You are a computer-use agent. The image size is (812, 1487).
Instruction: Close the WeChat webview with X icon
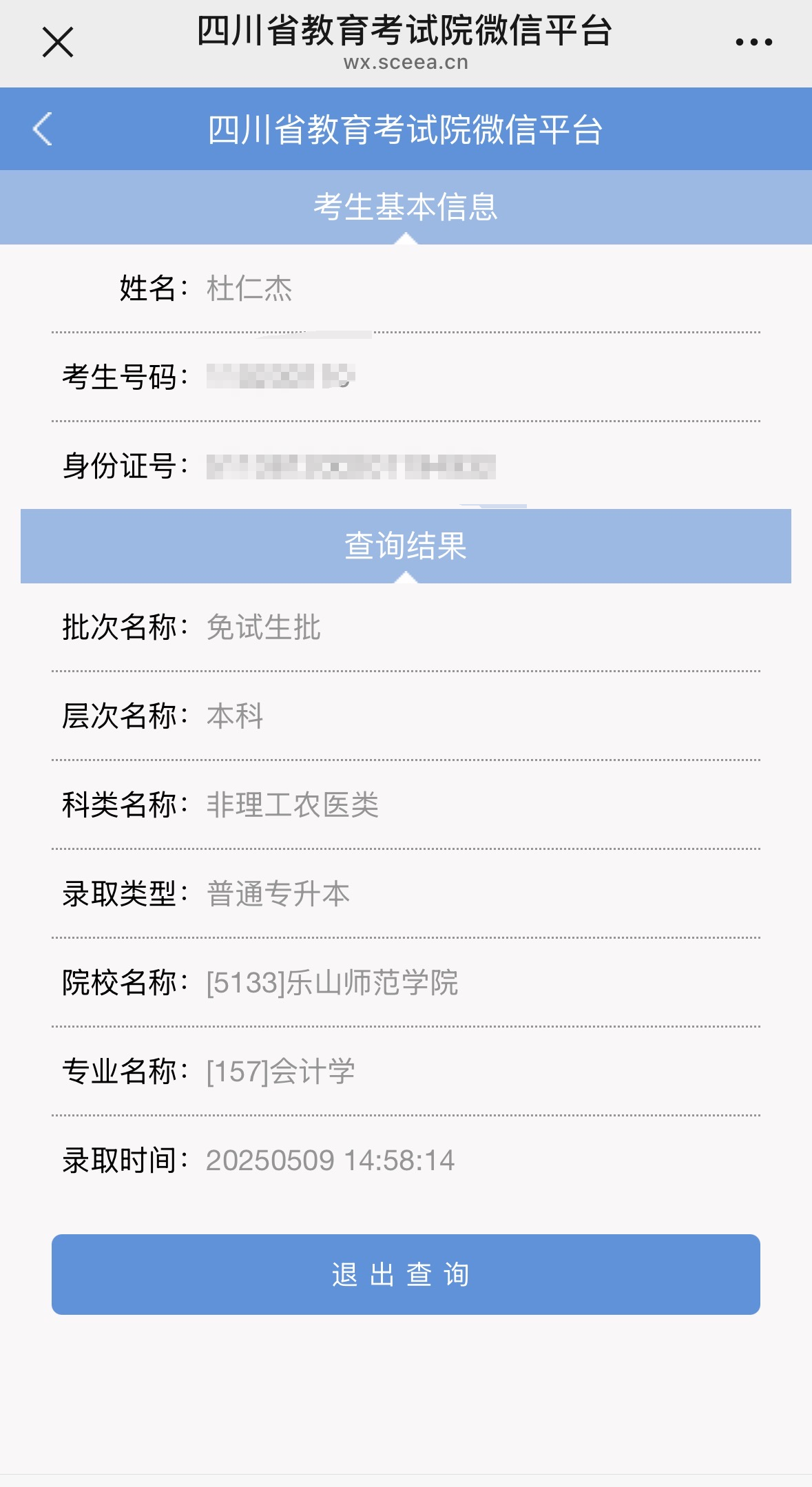[x=58, y=42]
